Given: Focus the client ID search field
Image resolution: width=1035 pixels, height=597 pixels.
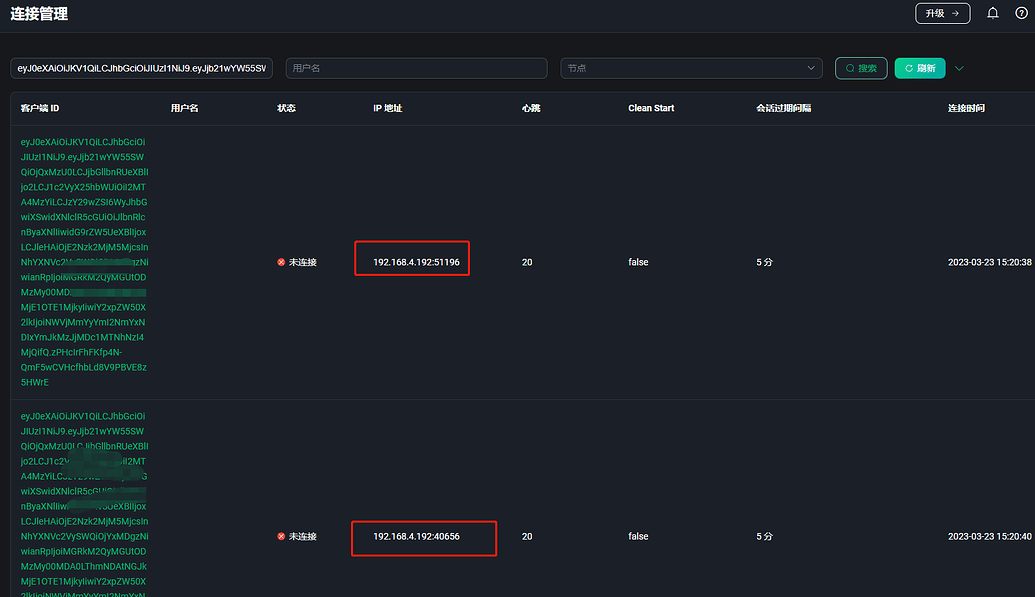Looking at the screenshot, I should 141,68.
